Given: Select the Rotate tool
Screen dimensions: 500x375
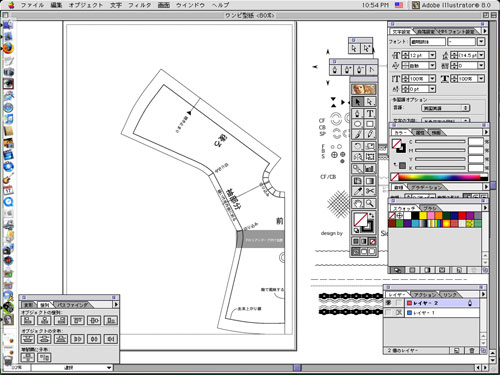Looking at the screenshot, I should click(x=358, y=146).
